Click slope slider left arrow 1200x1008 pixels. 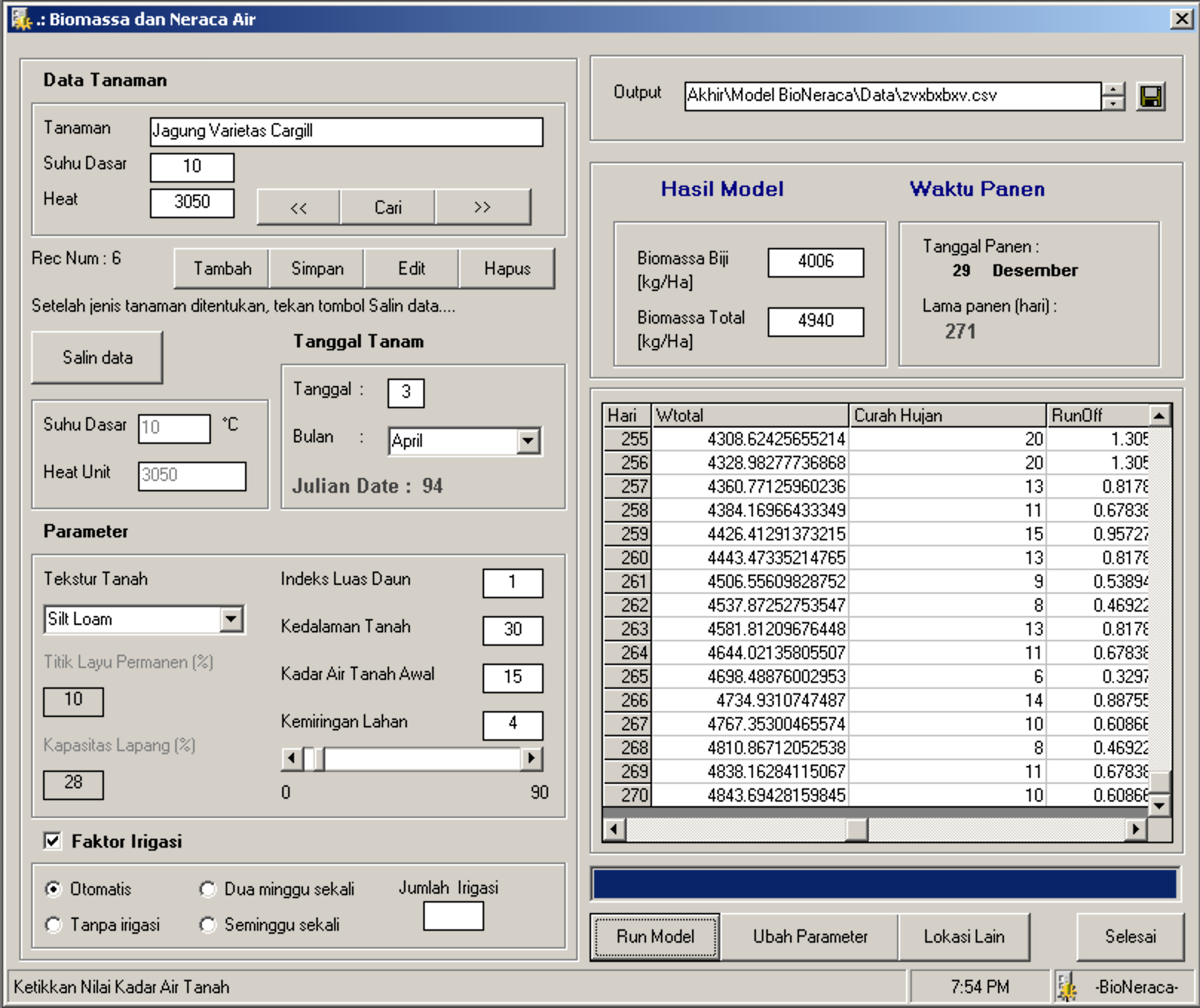291,759
